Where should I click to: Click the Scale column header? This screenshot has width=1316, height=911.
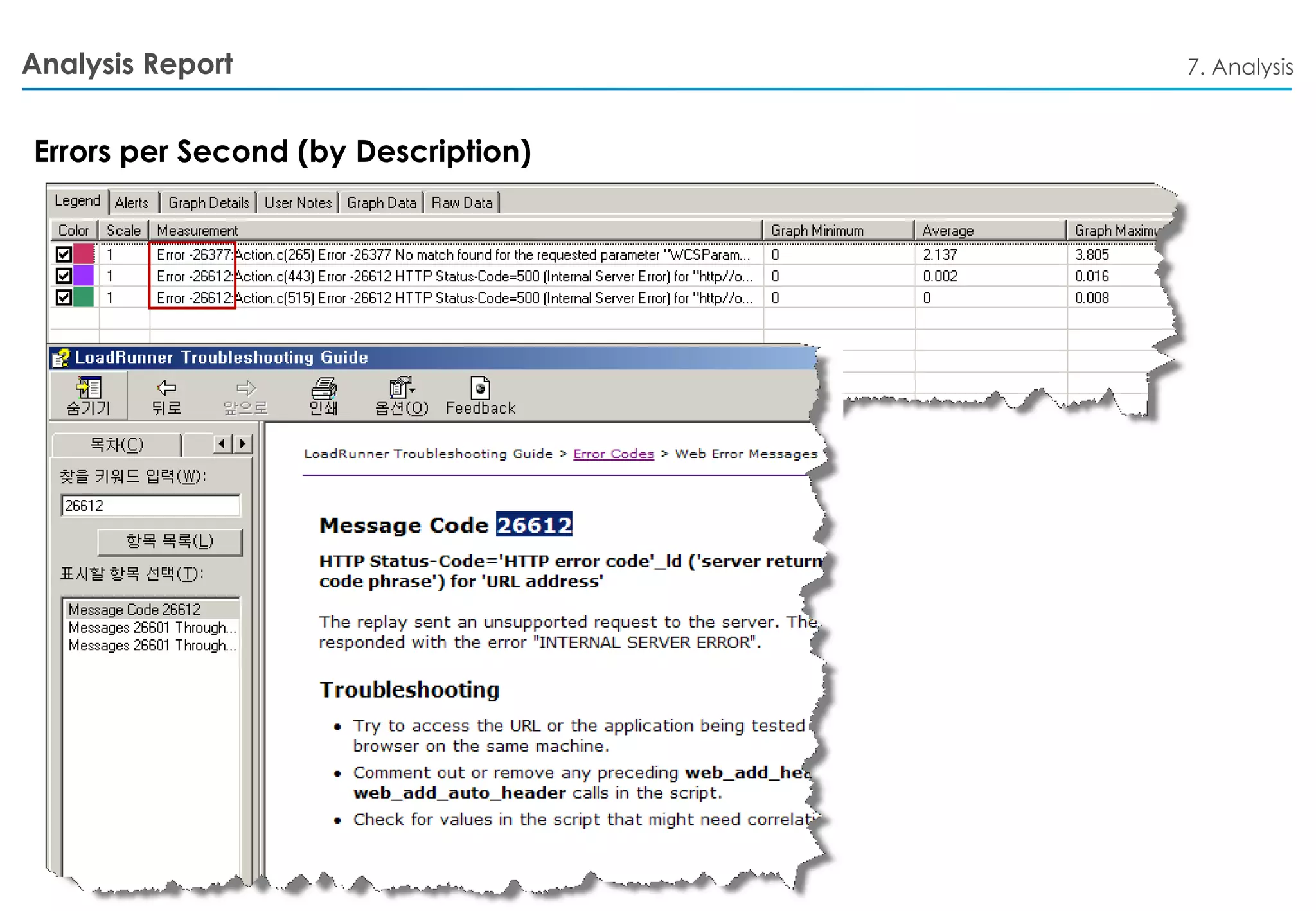point(123,230)
